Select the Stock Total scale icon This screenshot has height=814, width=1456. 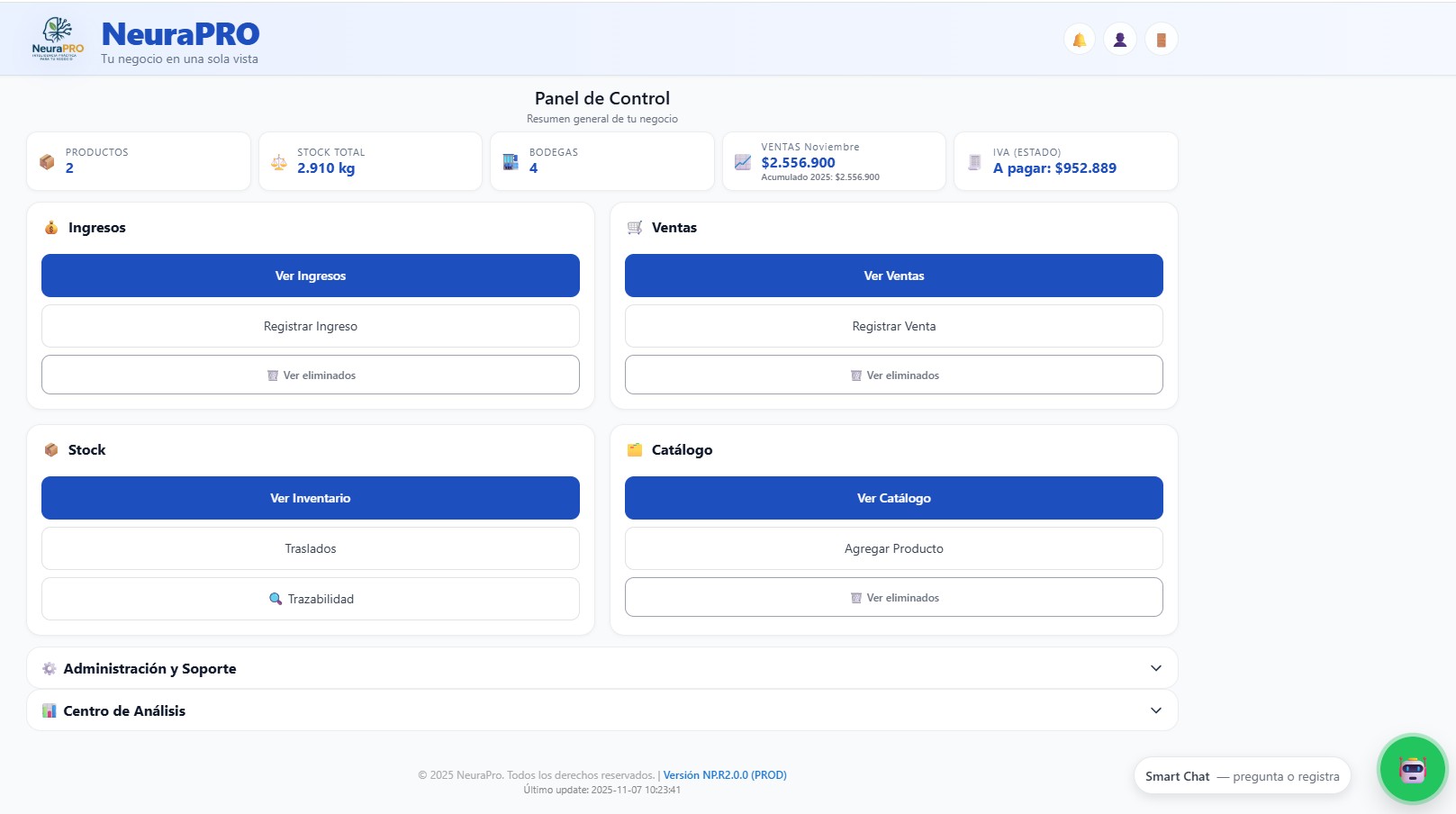click(278, 161)
